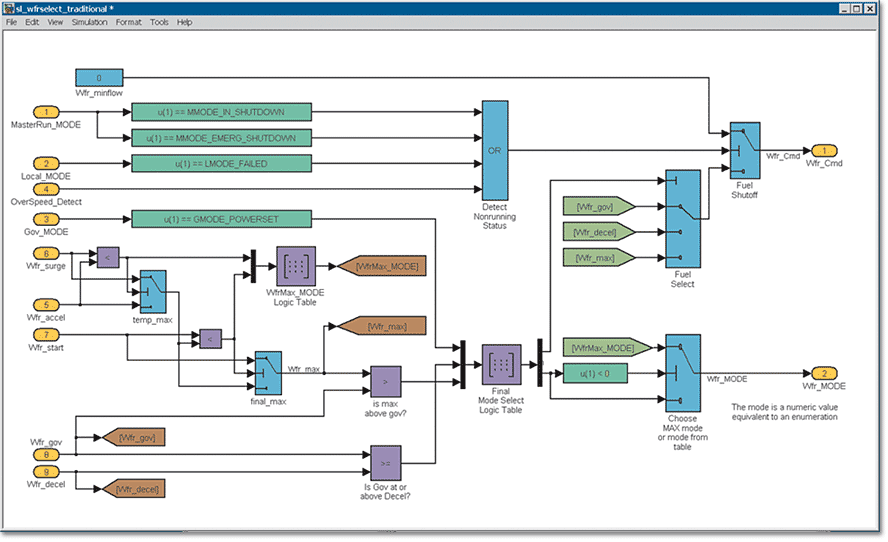
Task: Select the green Wfr_decel From tag
Action: tap(599, 232)
